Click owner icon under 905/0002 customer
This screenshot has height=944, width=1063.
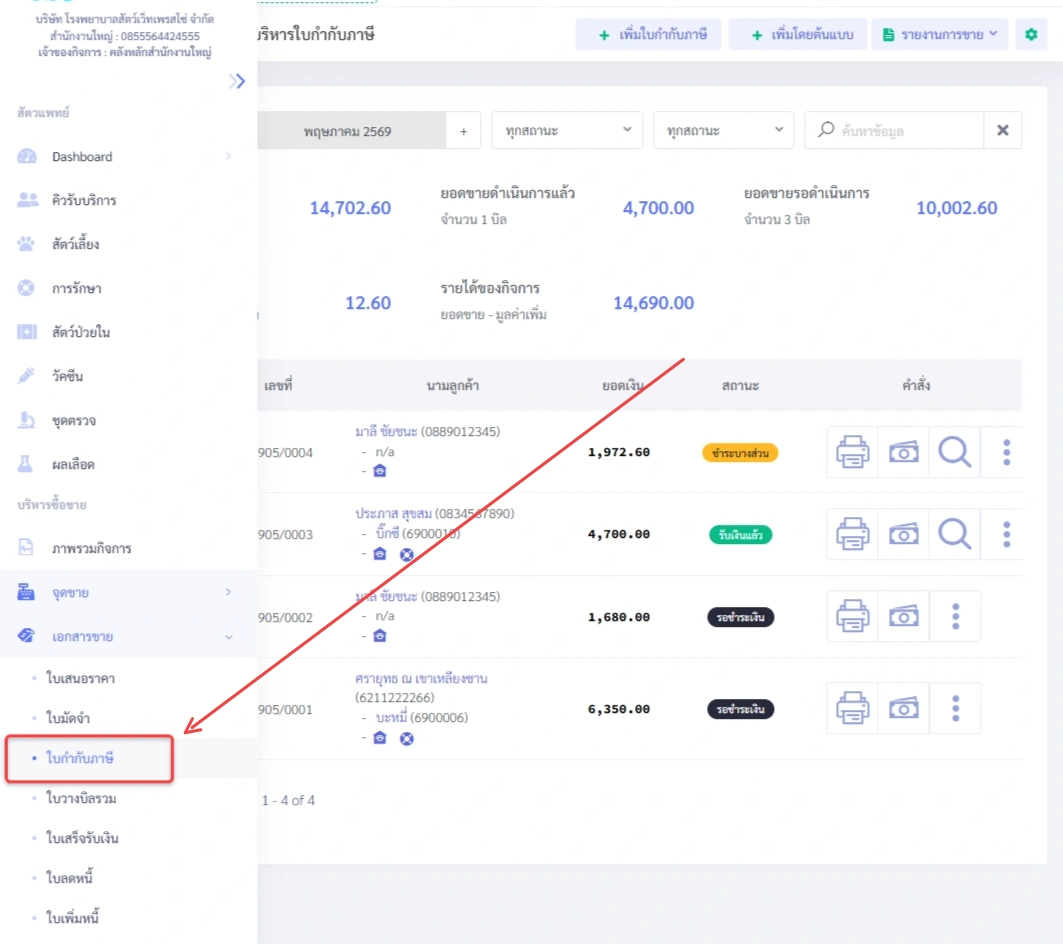pos(380,636)
